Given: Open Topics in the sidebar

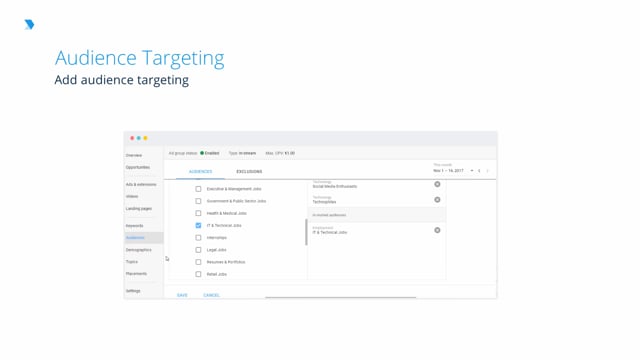Looking at the screenshot, I should (x=131, y=262).
